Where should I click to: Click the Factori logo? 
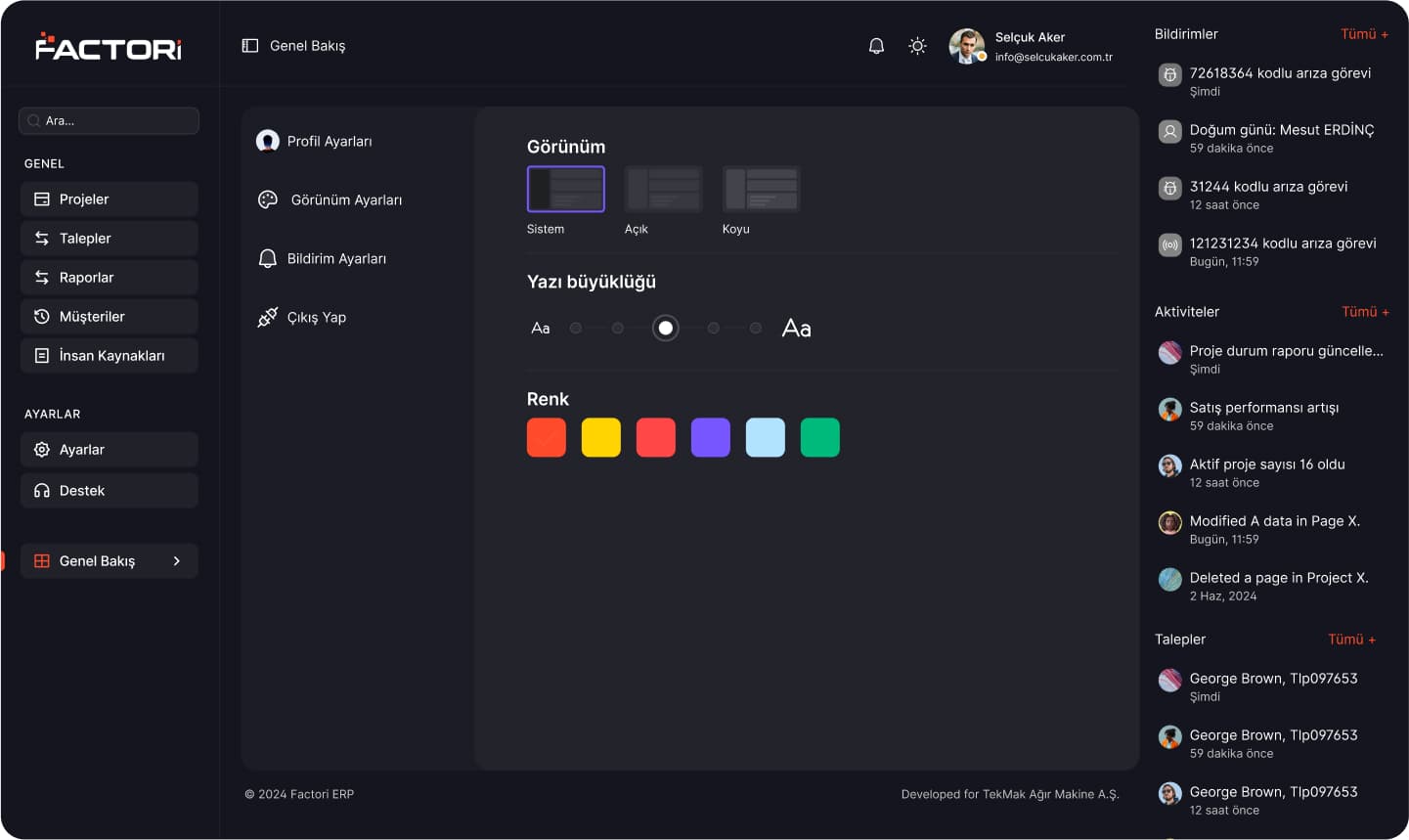(109, 47)
